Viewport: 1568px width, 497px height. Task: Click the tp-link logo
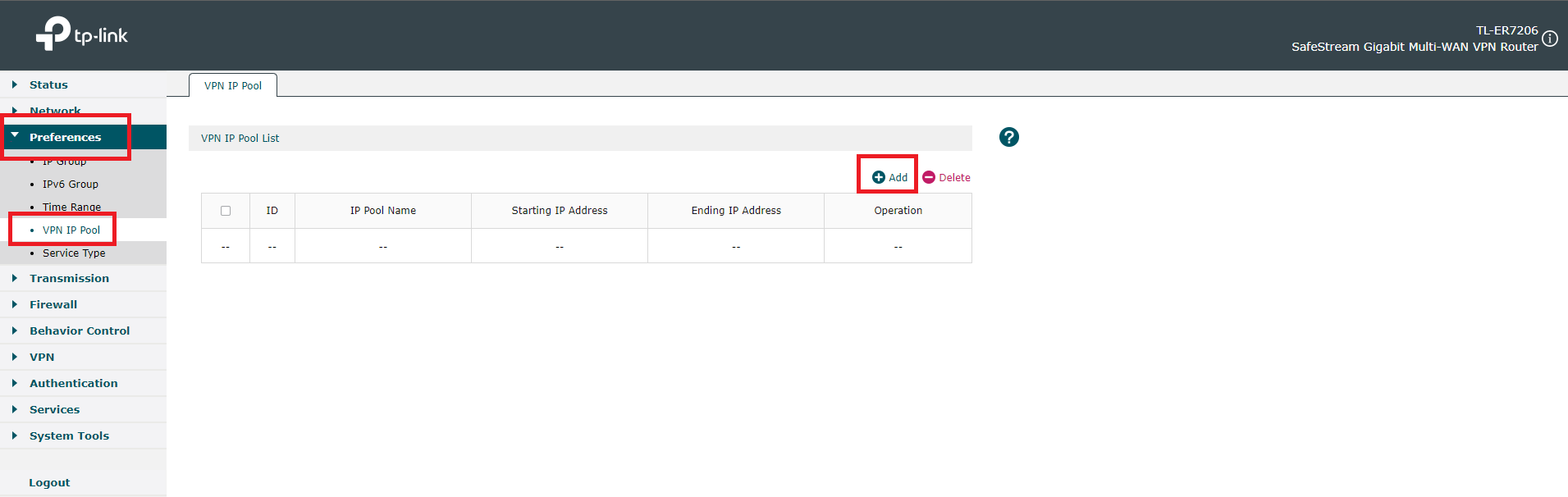pos(81,34)
